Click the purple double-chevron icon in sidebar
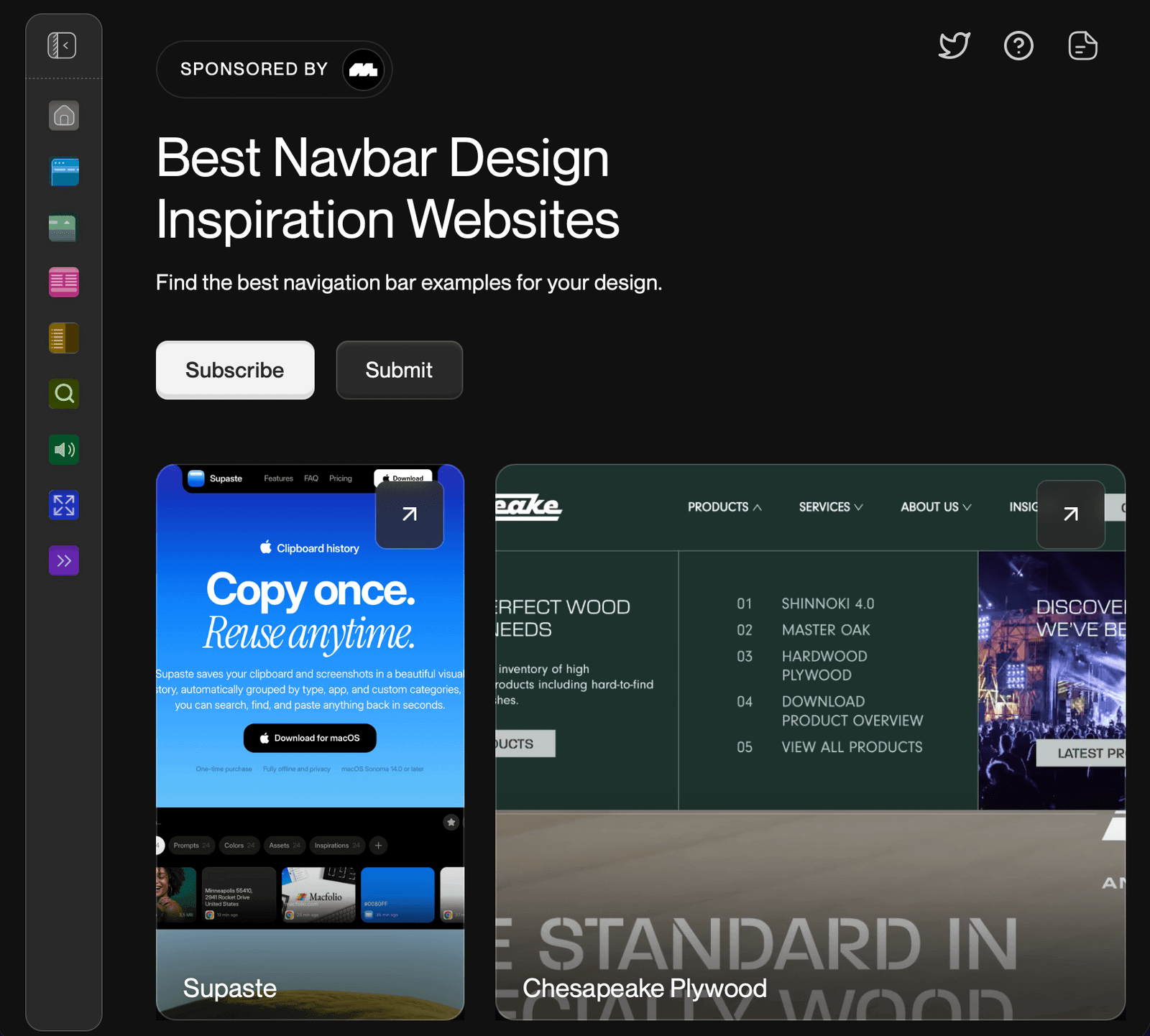 point(64,561)
